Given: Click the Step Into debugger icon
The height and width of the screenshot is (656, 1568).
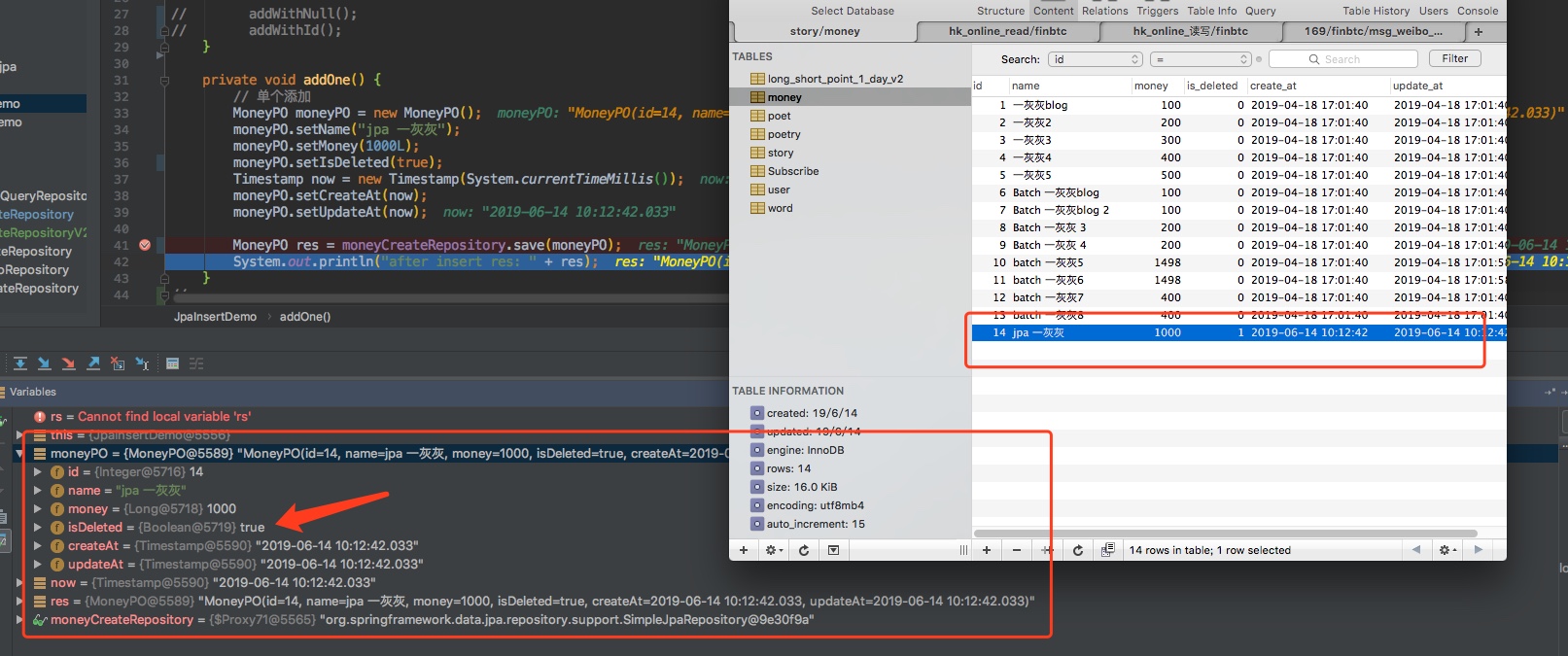Looking at the screenshot, I should point(44,363).
